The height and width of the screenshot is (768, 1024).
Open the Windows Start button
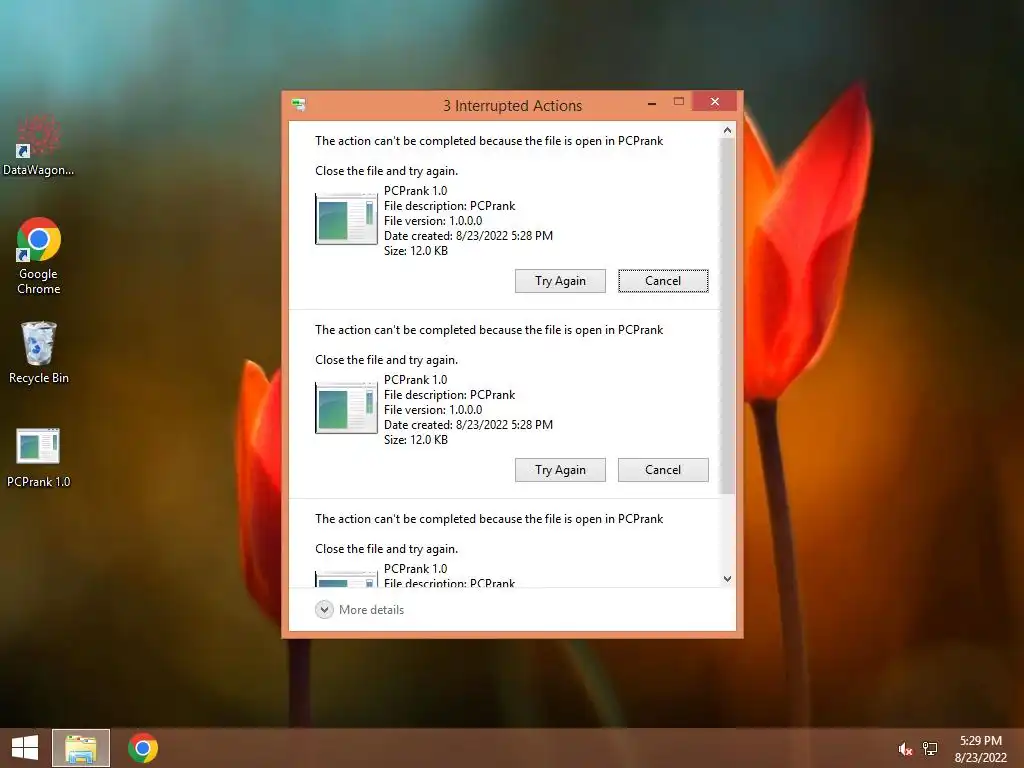[25, 748]
